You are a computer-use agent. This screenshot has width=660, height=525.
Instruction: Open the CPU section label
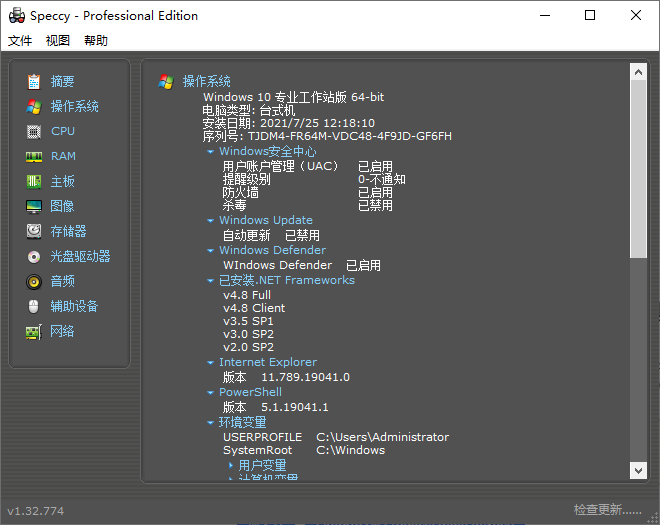[x=63, y=131]
